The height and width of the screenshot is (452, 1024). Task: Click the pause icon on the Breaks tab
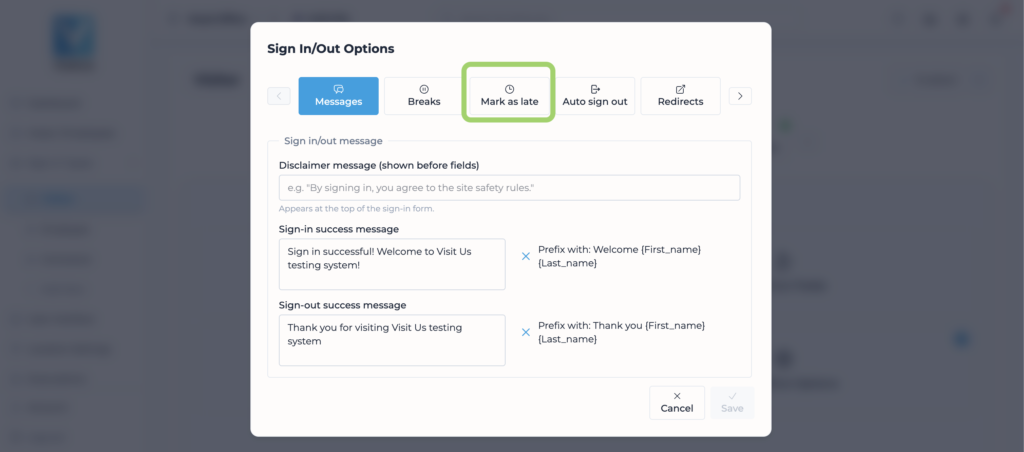point(424,89)
